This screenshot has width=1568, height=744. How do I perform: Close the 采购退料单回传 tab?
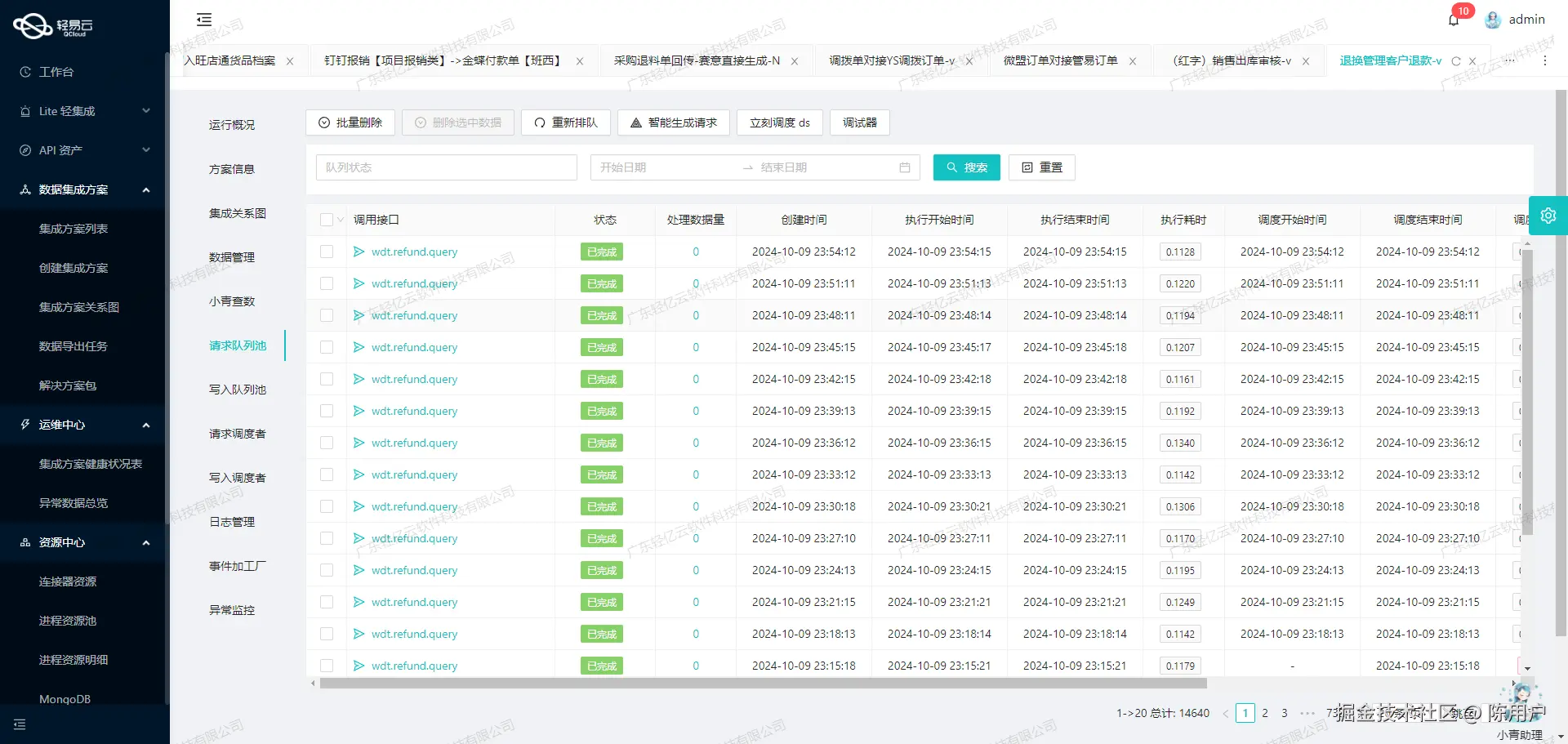(795, 61)
